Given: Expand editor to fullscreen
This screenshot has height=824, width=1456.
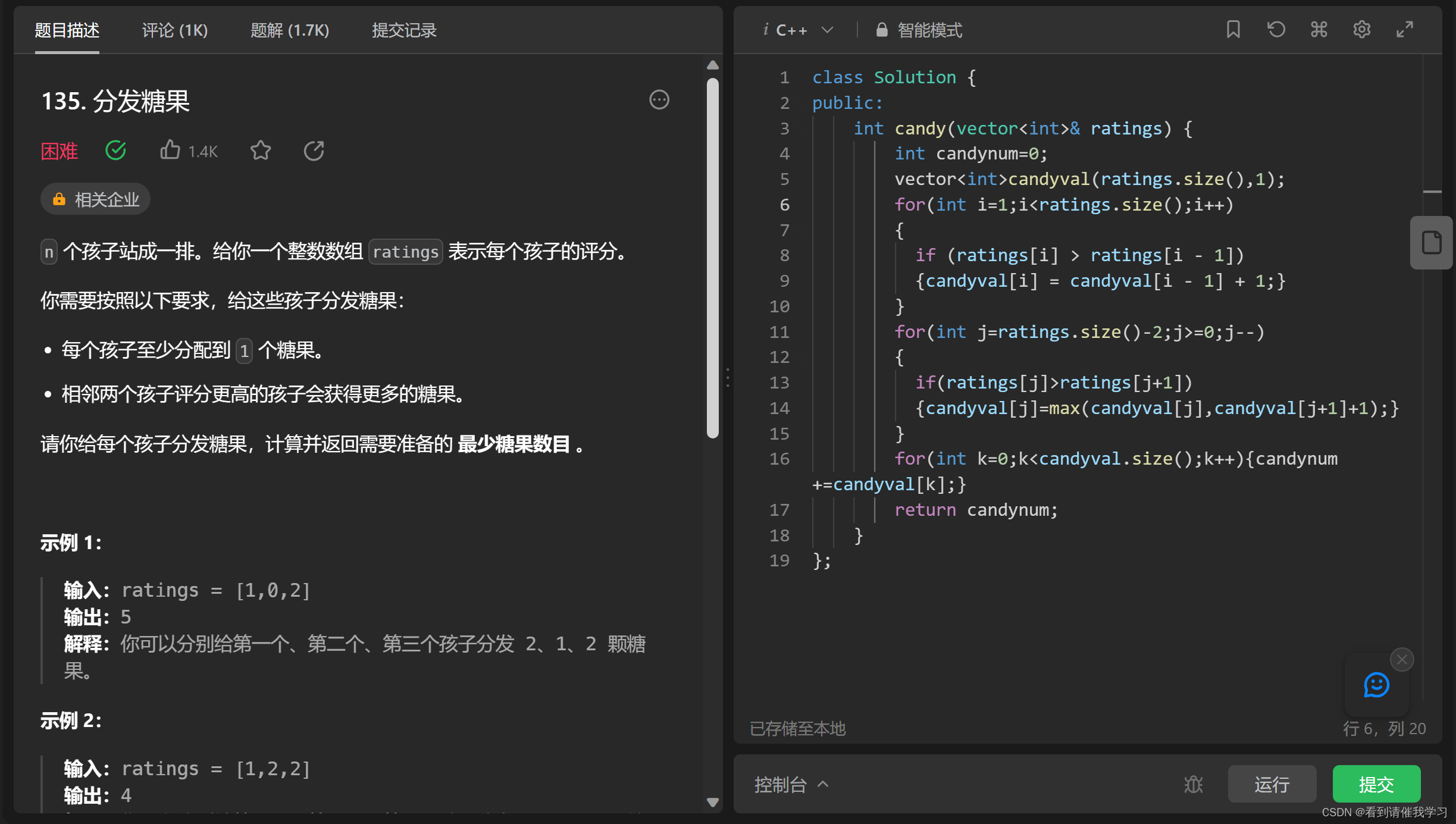Looking at the screenshot, I should click(1404, 30).
